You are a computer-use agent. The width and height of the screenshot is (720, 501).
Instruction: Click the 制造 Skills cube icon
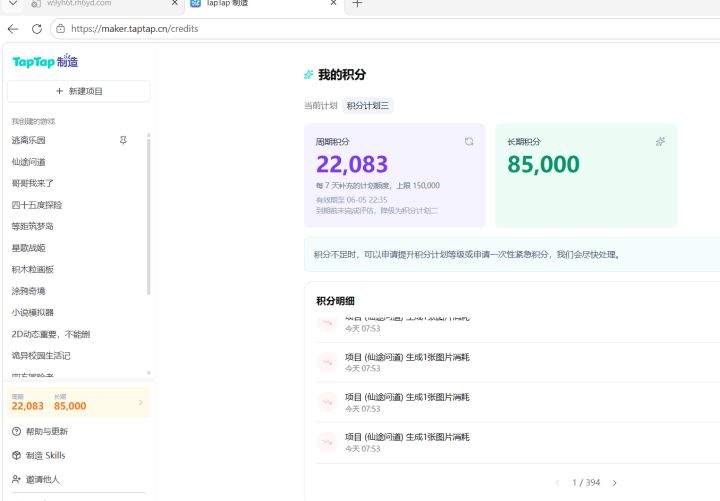pos(17,456)
